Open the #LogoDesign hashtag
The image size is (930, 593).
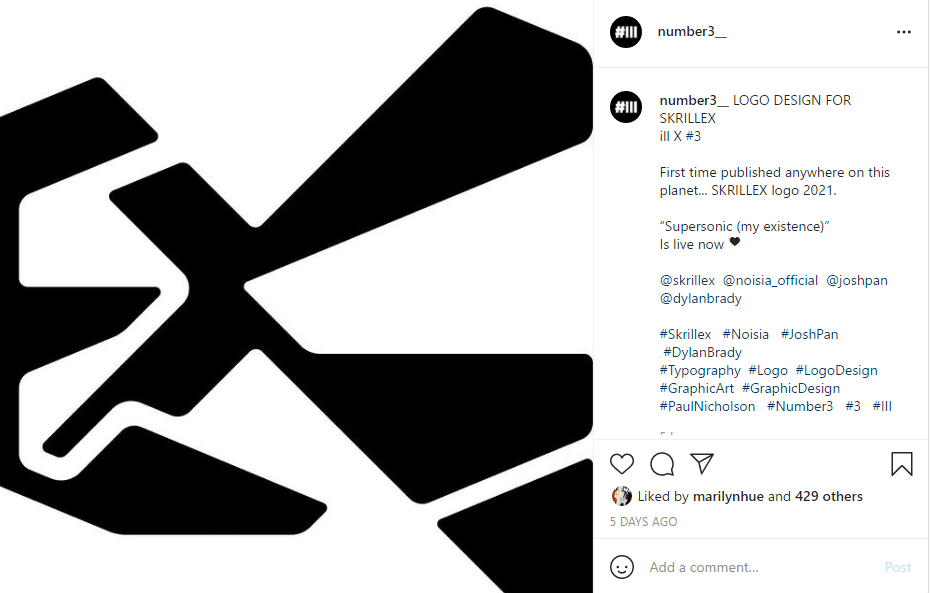click(836, 371)
